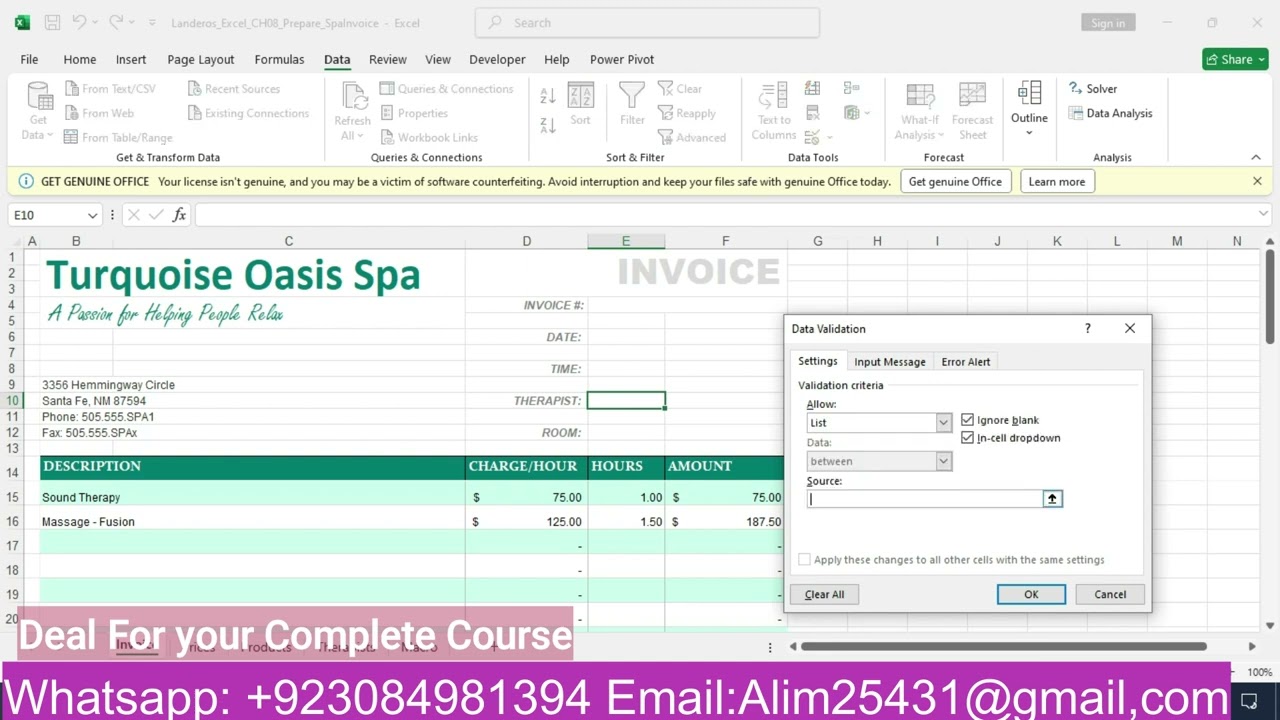
Task: Open Data Validation dropdown arrow in ribbon
Action: point(830,137)
